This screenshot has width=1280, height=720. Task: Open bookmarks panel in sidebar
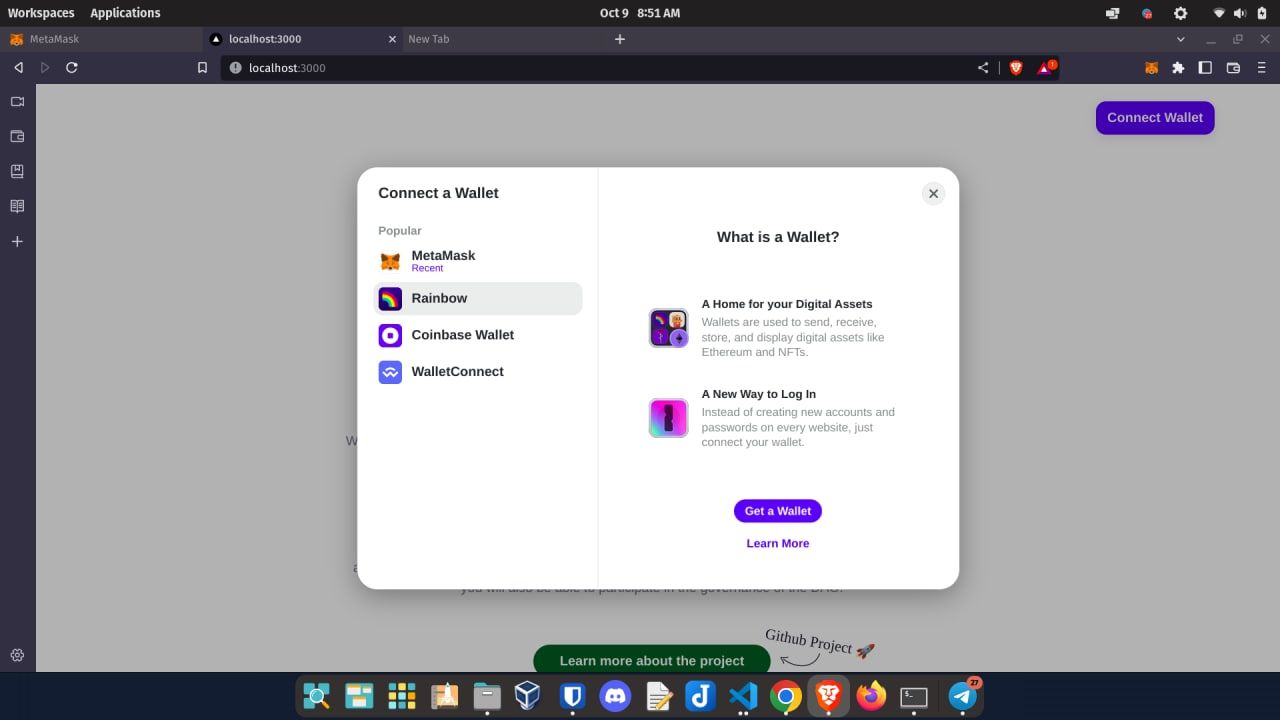[x=17, y=172]
